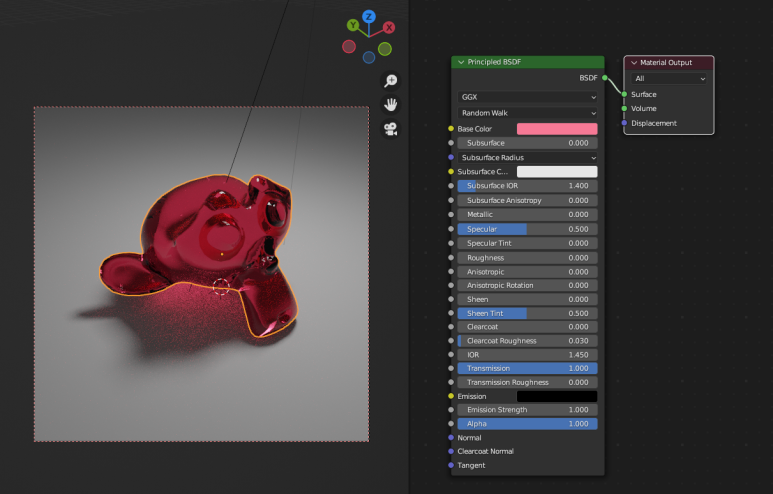Image resolution: width=773 pixels, height=494 pixels.
Task: Click the Tangent input socket
Action: [x=451, y=465]
